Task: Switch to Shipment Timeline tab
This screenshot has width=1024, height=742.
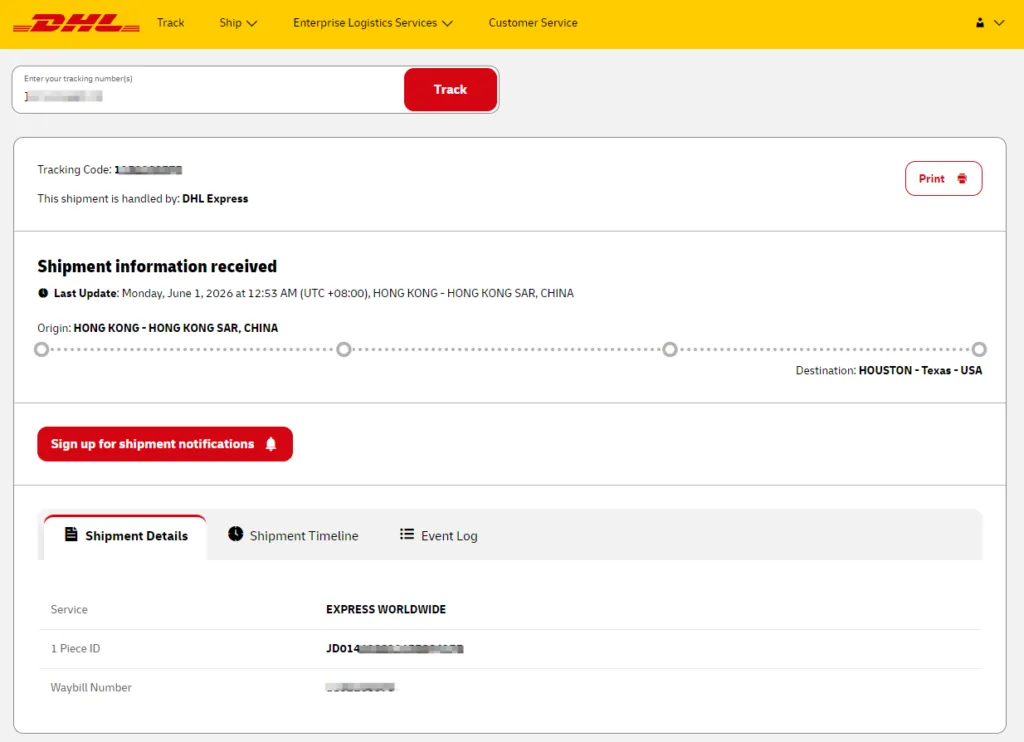Action: click(x=293, y=536)
